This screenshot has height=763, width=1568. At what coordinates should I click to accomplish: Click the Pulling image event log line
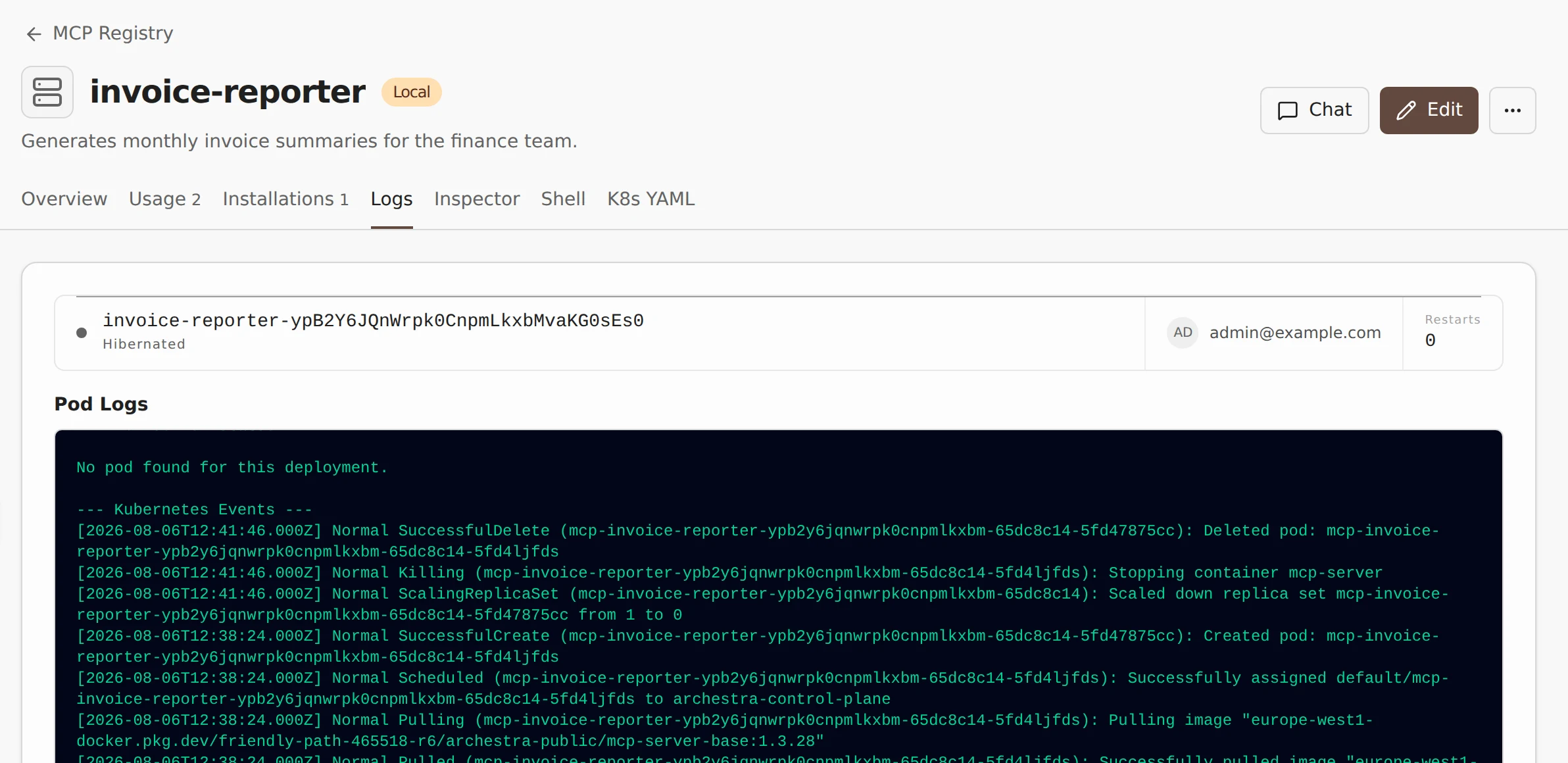click(x=724, y=731)
